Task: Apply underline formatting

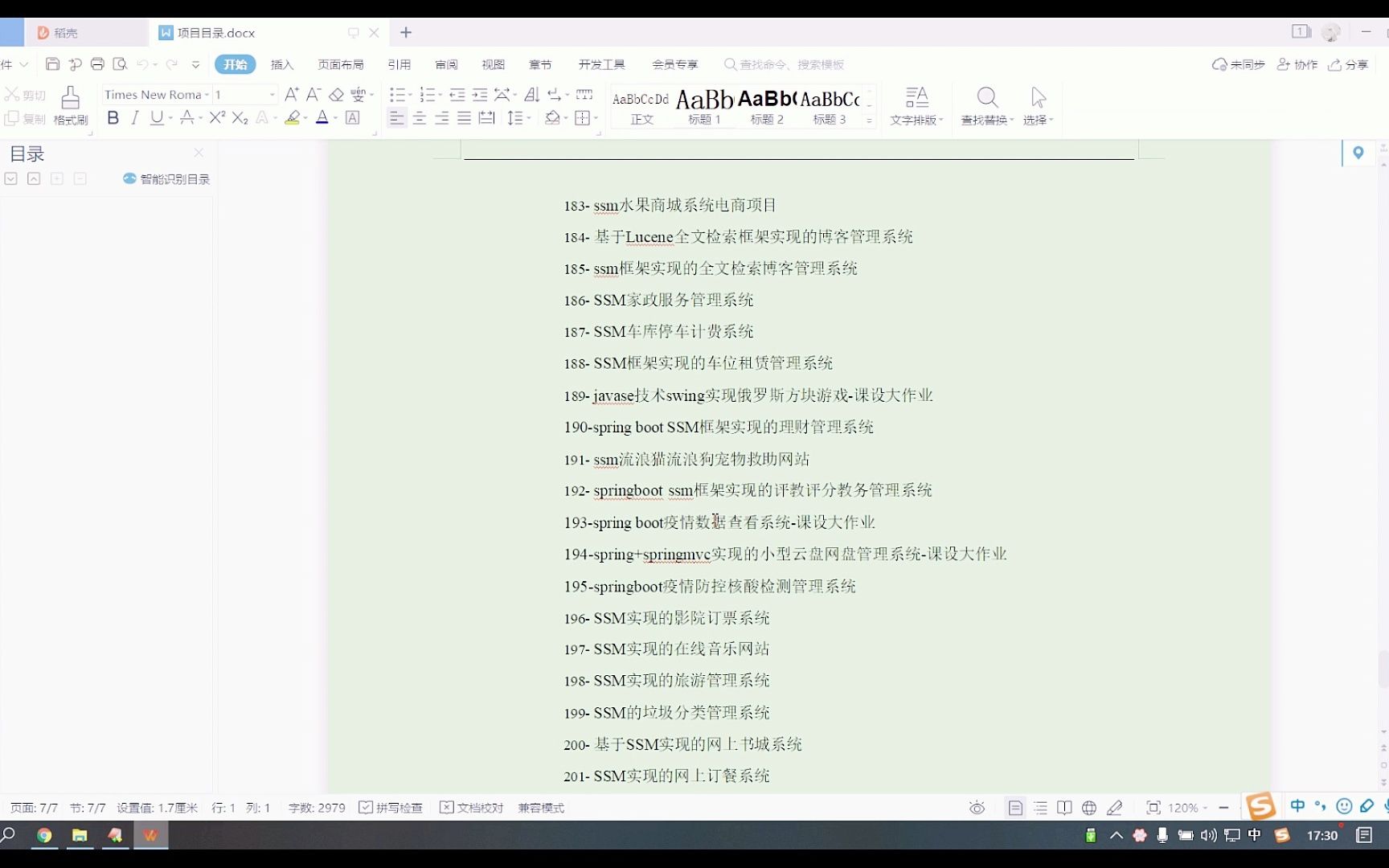Action: point(157,118)
